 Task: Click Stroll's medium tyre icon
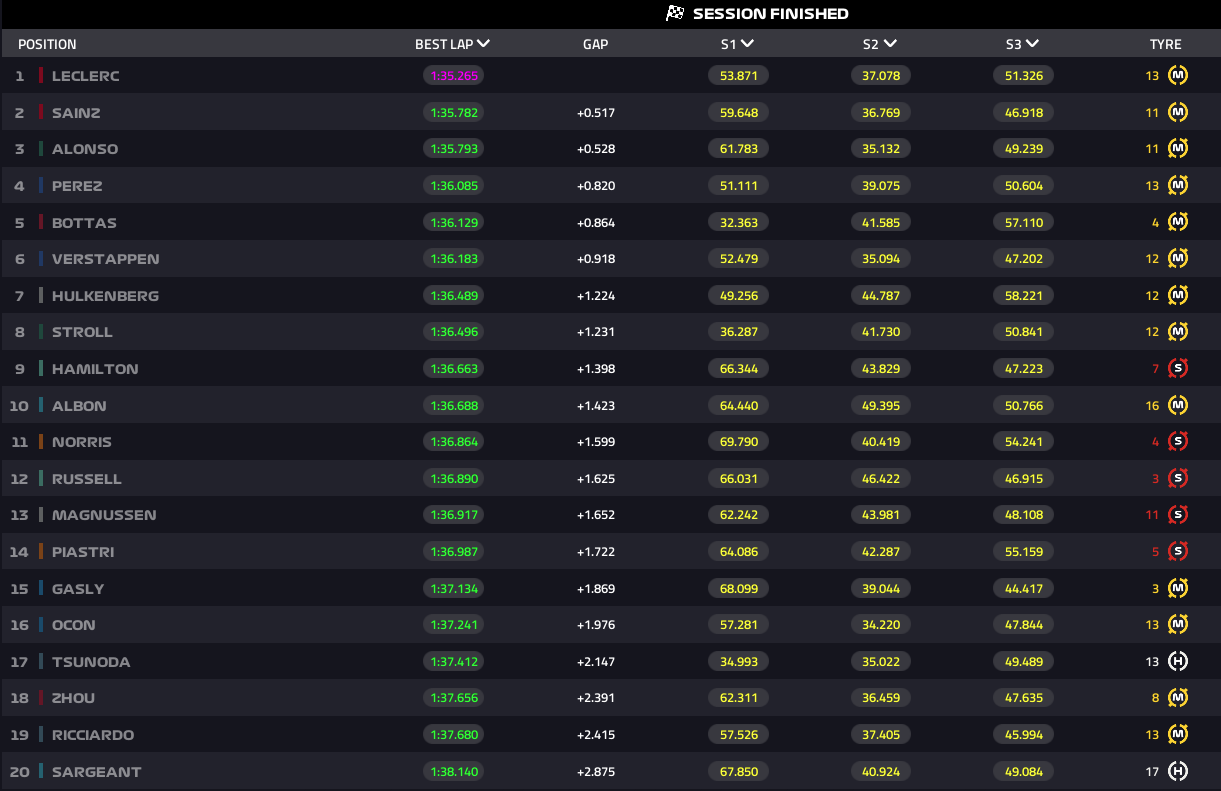coord(1178,332)
